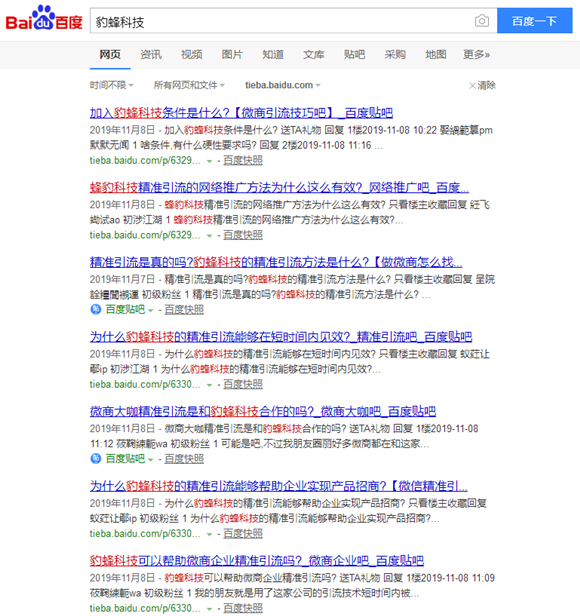Click Tieba icon under 精准引流是真的吗 result
580x616 pixels.
pos(95,310)
